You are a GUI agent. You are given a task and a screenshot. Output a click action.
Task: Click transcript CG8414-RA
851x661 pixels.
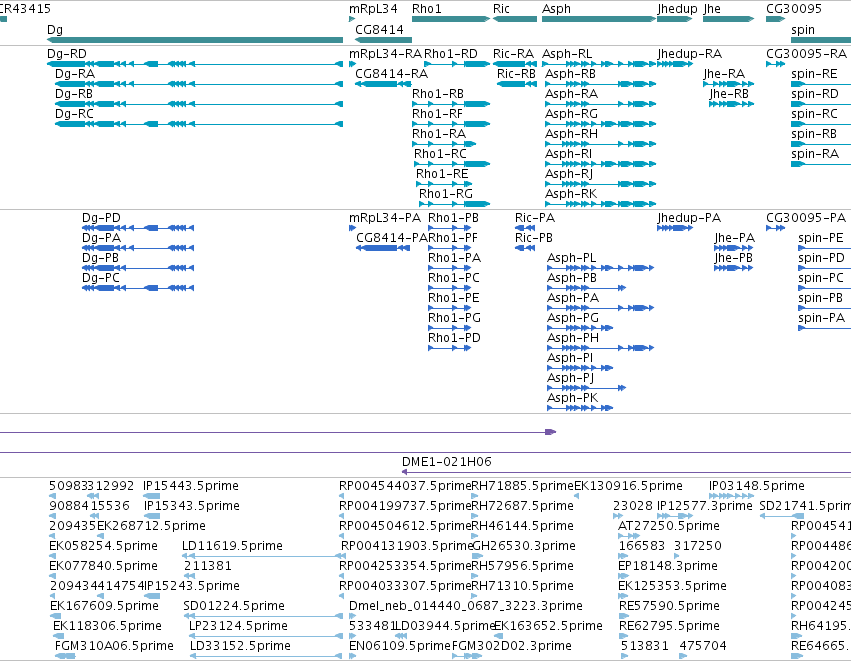click(383, 84)
